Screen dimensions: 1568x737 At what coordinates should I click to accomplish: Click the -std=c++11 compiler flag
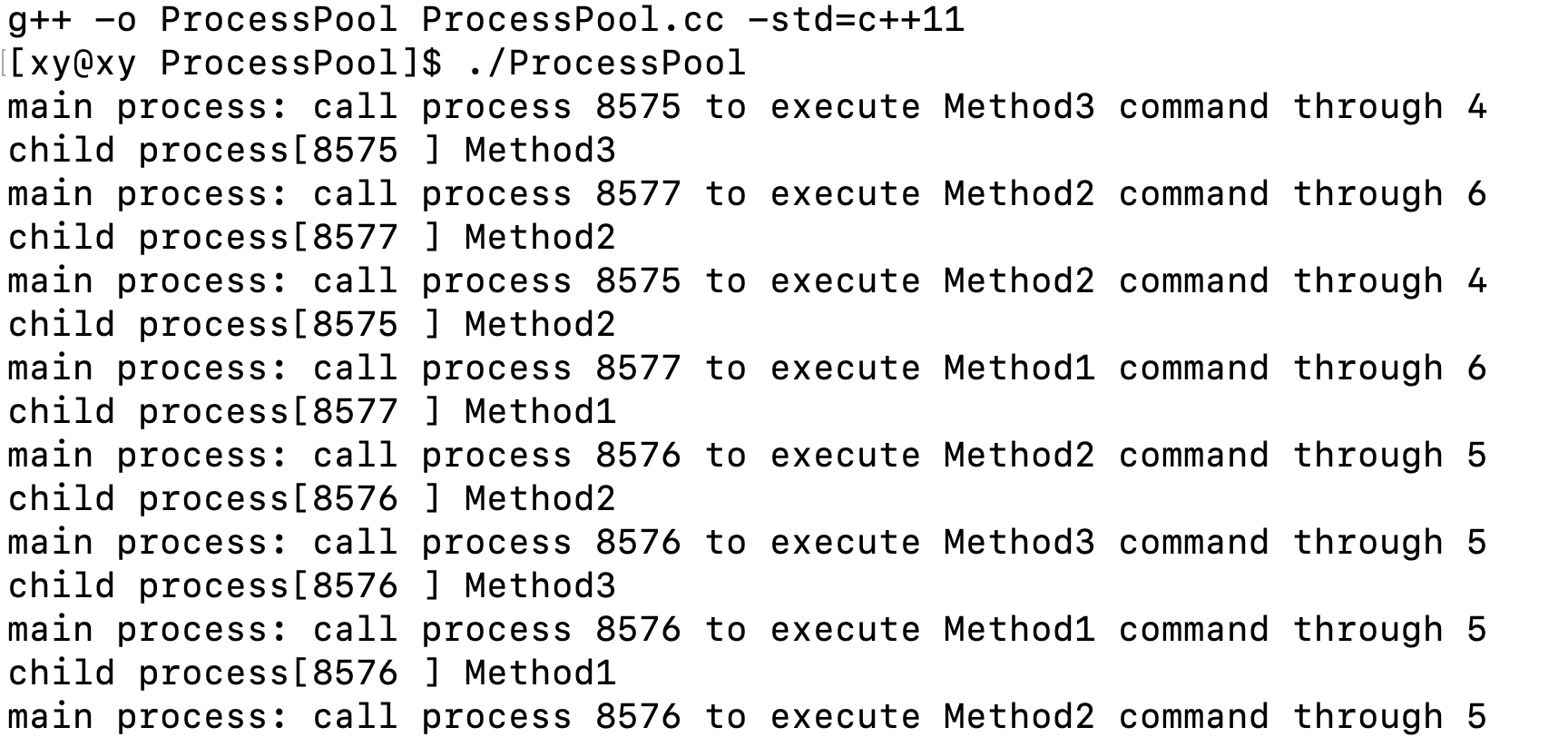pos(856,19)
